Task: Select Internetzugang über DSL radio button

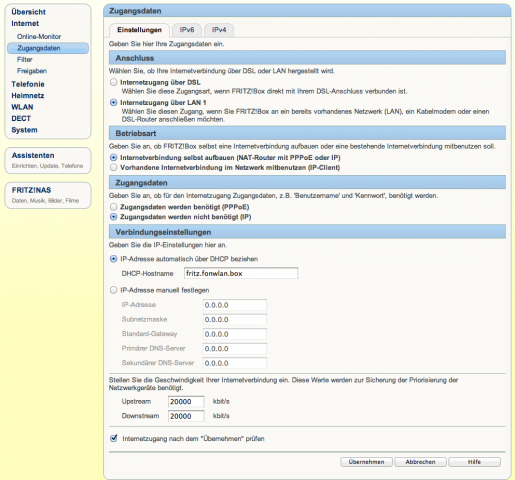Action: (114, 82)
